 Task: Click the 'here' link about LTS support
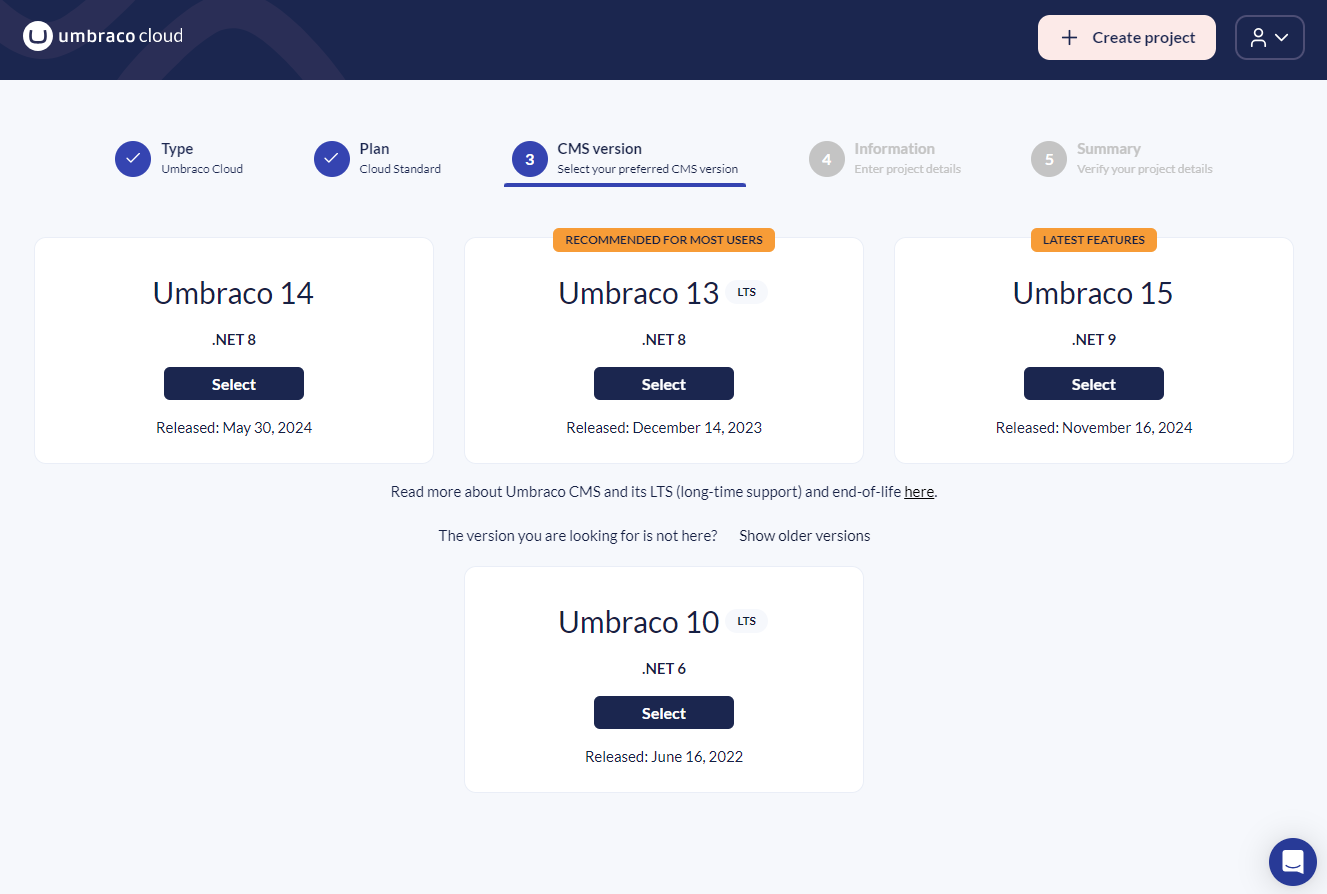[918, 491]
